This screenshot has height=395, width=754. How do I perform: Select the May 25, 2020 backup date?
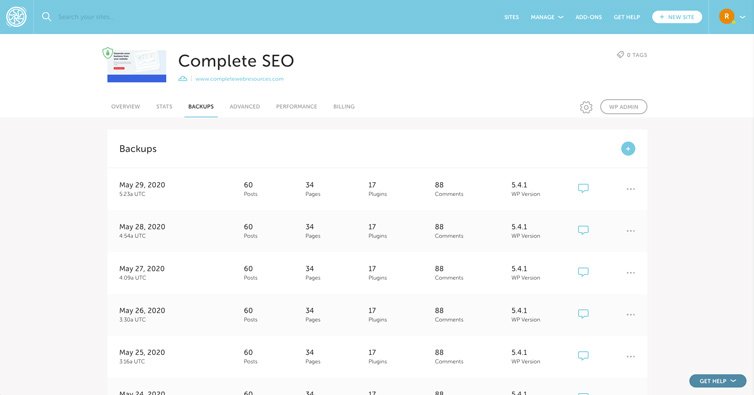[x=142, y=353]
